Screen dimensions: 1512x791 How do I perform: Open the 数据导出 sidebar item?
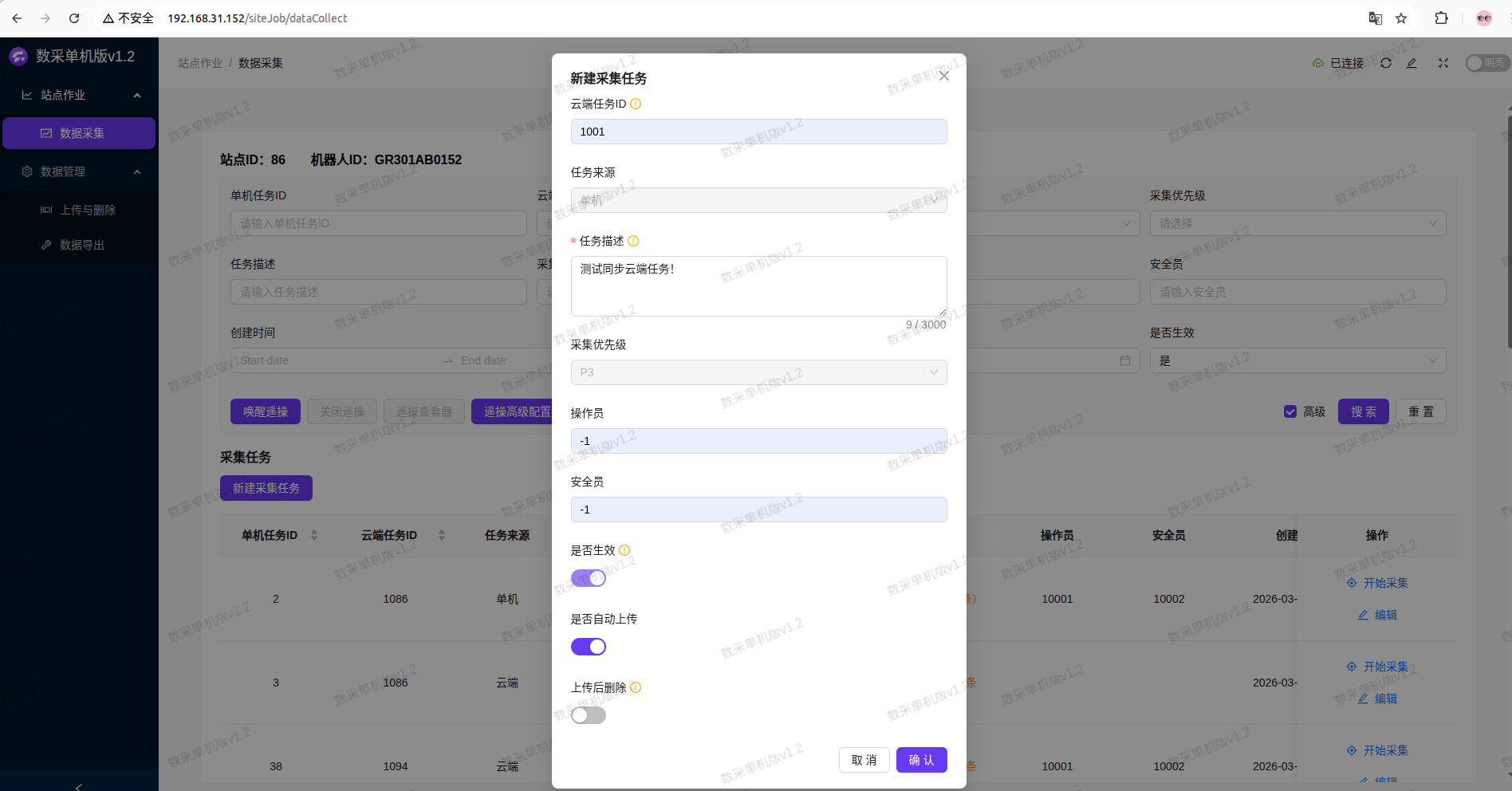(x=79, y=245)
